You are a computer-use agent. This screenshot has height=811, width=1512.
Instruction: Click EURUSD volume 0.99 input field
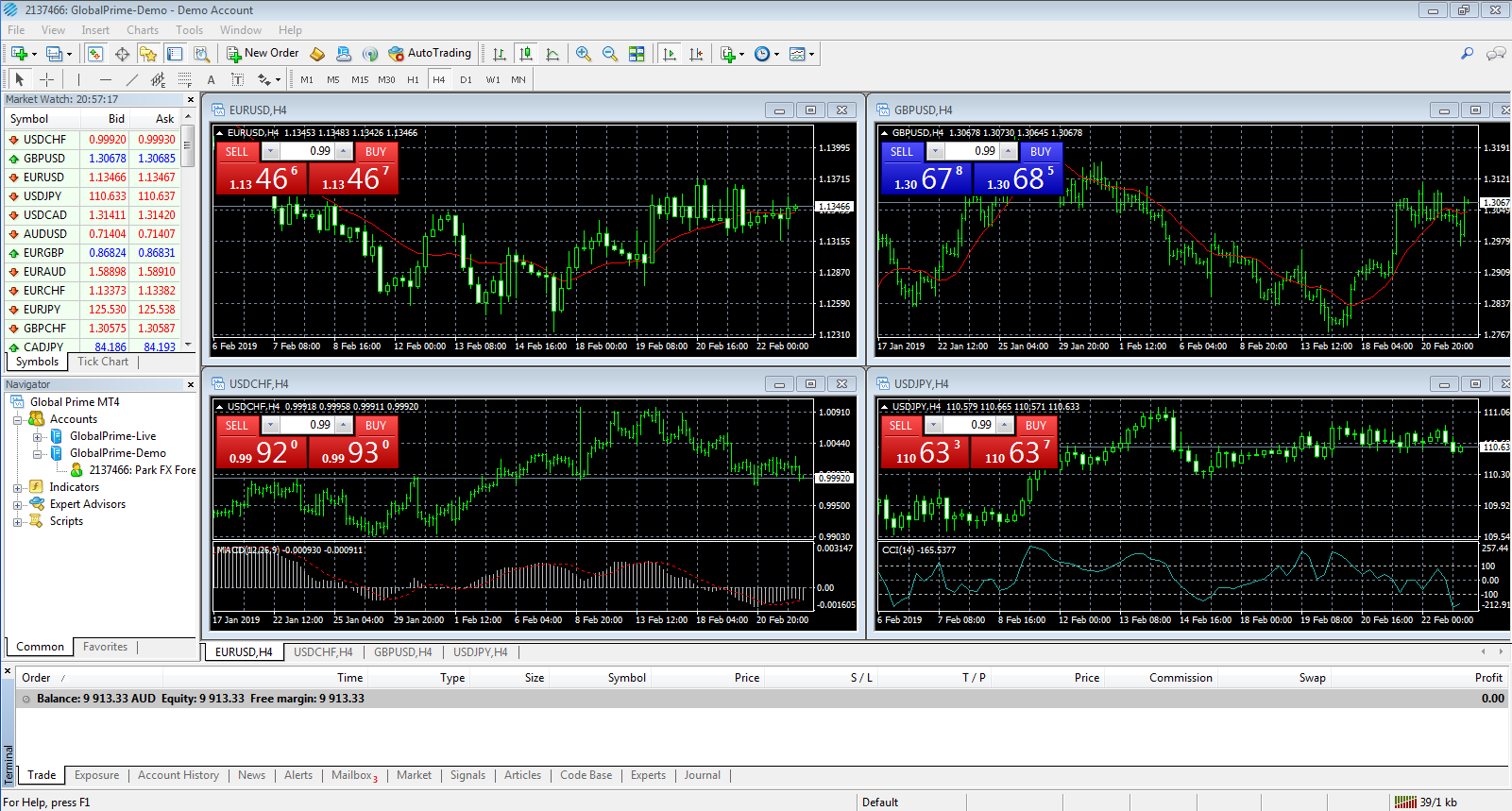pyautogui.click(x=307, y=151)
